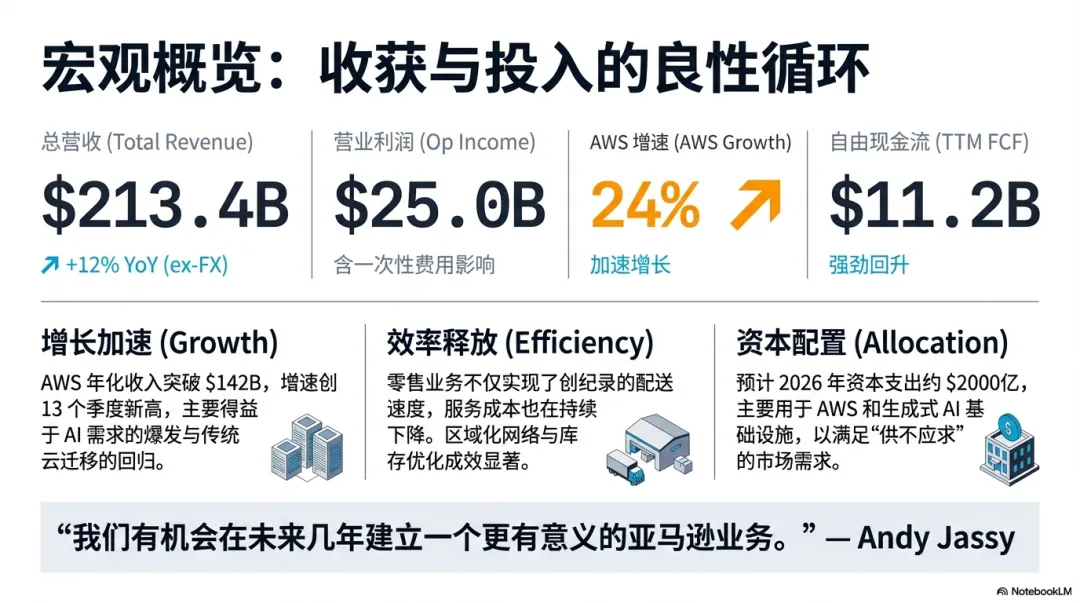1080x603 pixels.
Task: Click the +12% YoY (ex-FX) text
Action: (x=147, y=265)
